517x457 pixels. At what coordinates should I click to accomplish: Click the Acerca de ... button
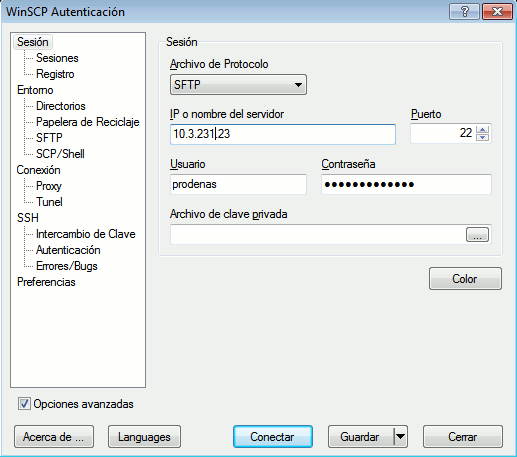tap(54, 437)
